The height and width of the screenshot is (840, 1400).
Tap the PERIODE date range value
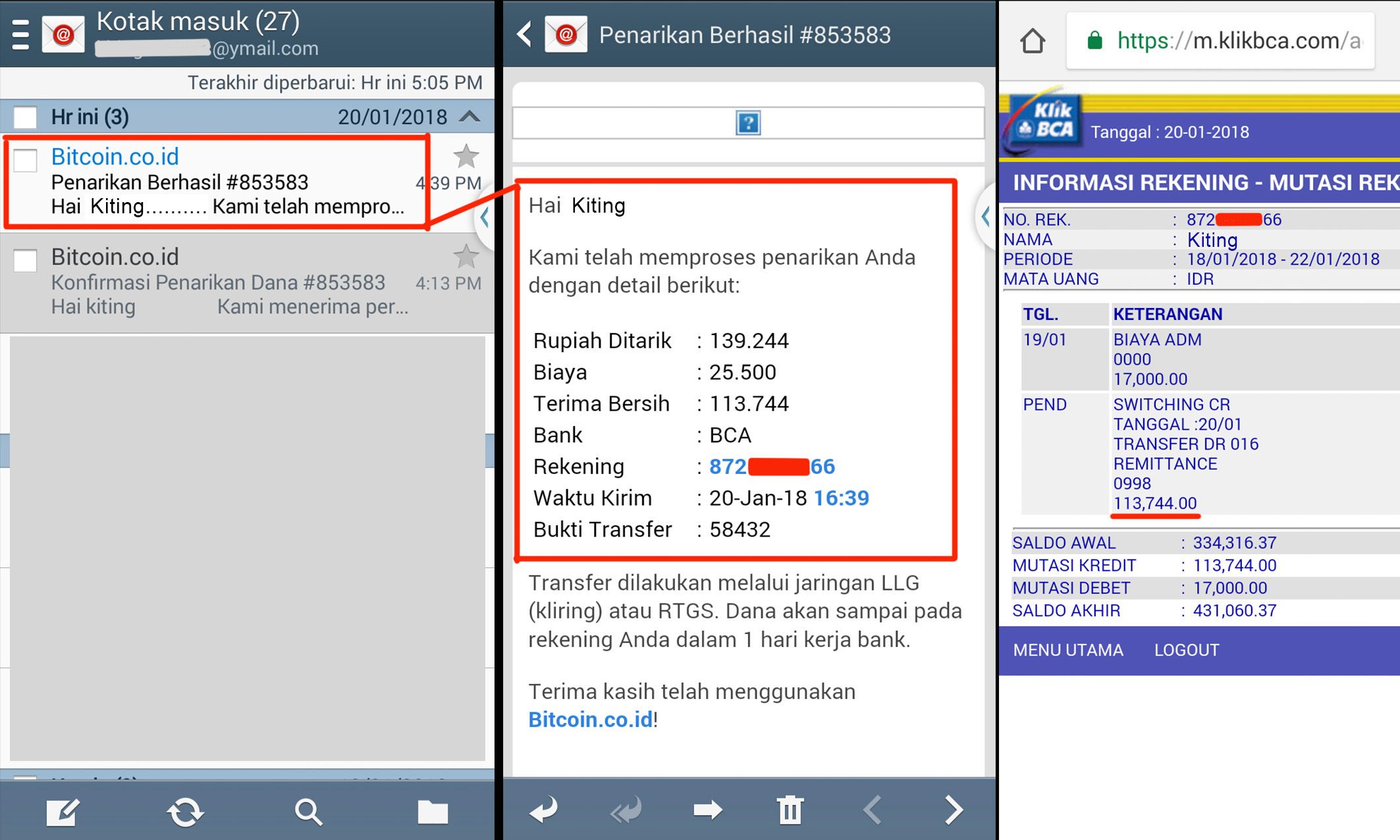pyautogui.click(x=1283, y=259)
